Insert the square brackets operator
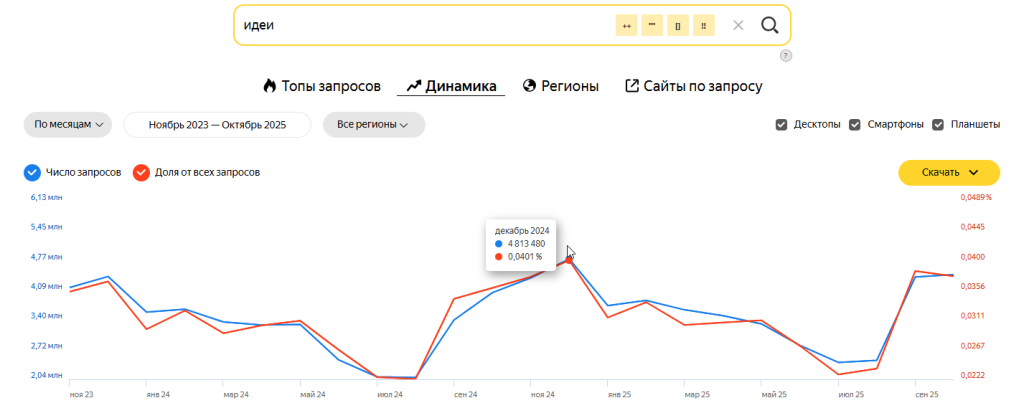 (x=678, y=25)
